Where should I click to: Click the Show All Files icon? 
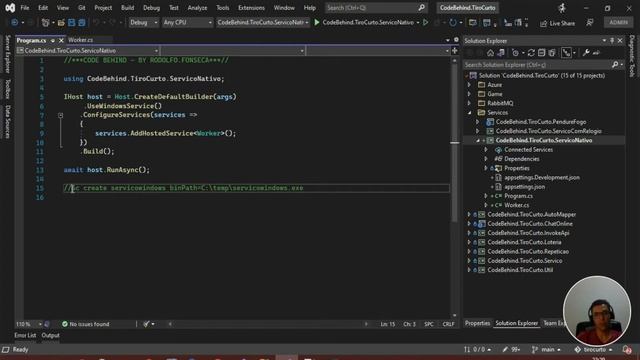[552, 53]
